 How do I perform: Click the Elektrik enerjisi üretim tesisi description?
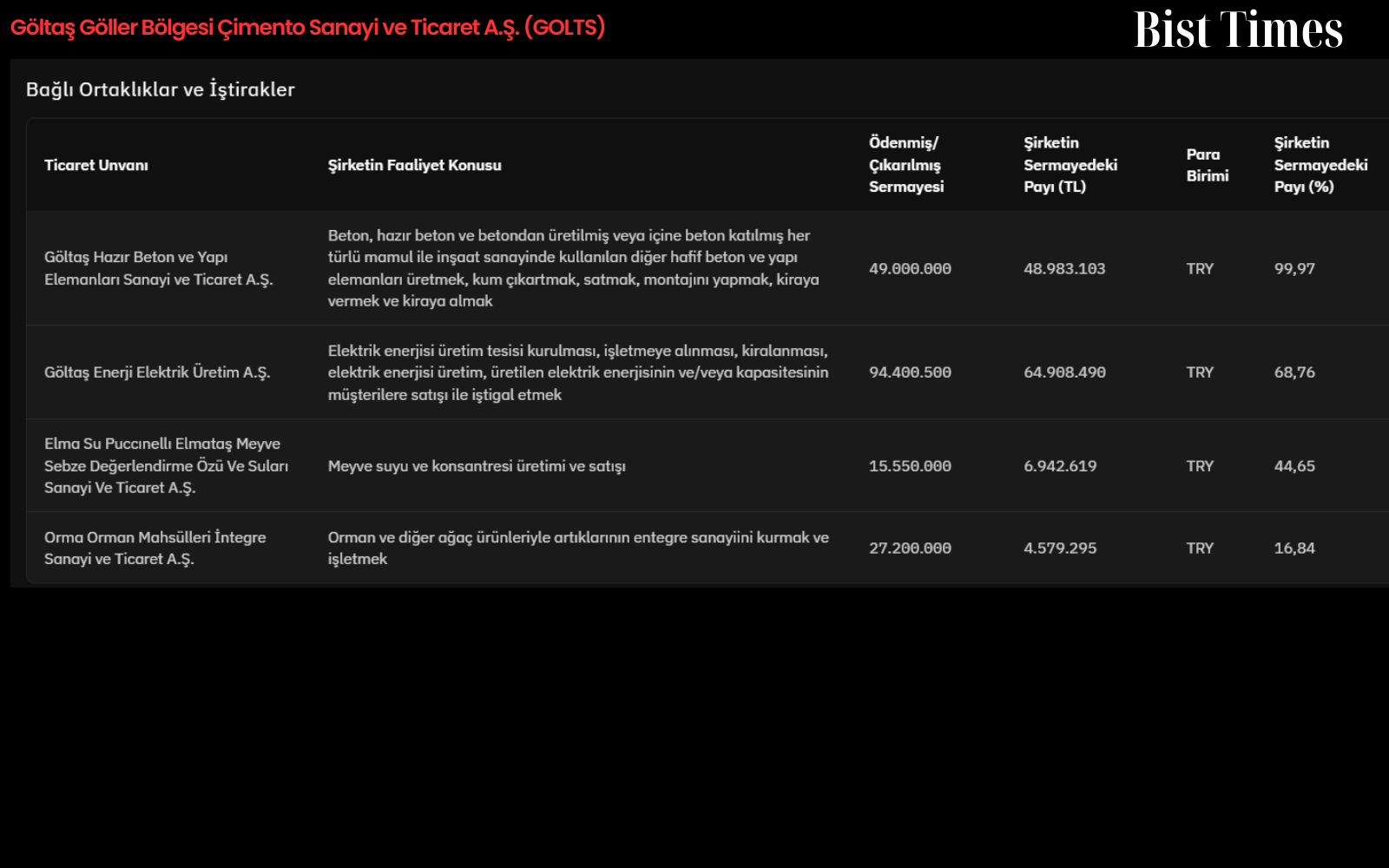pos(578,372)
